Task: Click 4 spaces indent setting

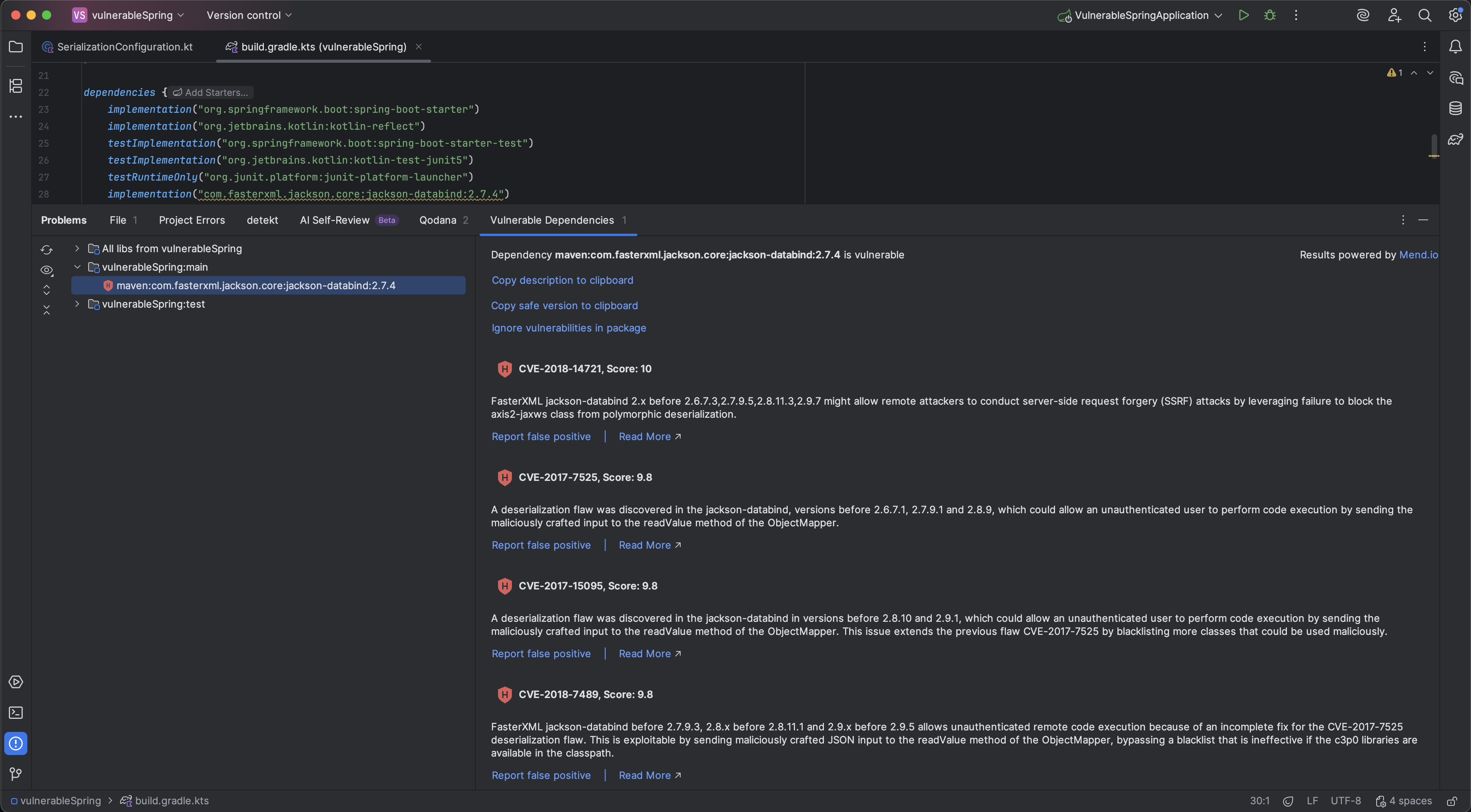Action: pyautogui.click(x=1404, y=801)
